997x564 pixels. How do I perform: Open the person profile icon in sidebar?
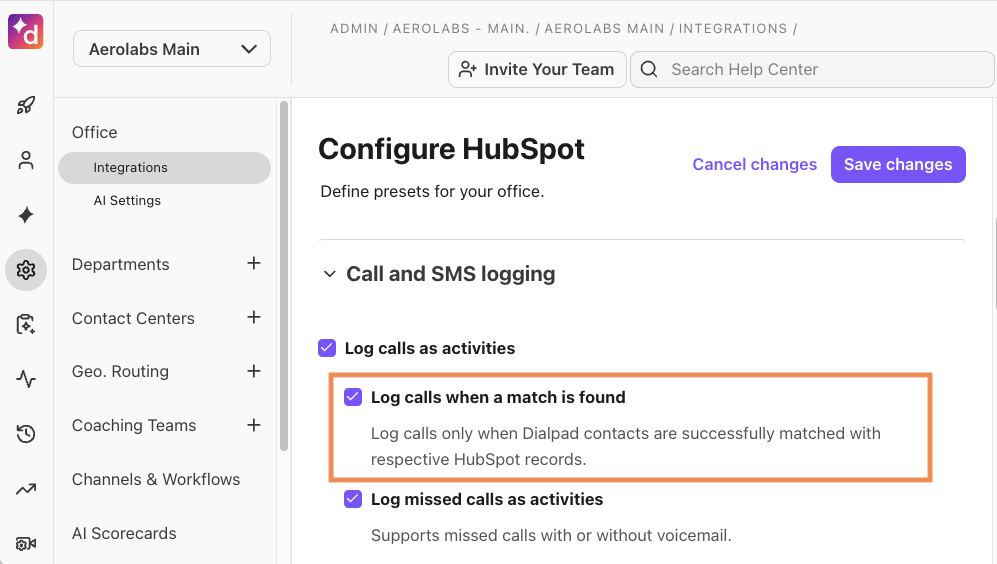pyautogui.click(x=26, y=160)
